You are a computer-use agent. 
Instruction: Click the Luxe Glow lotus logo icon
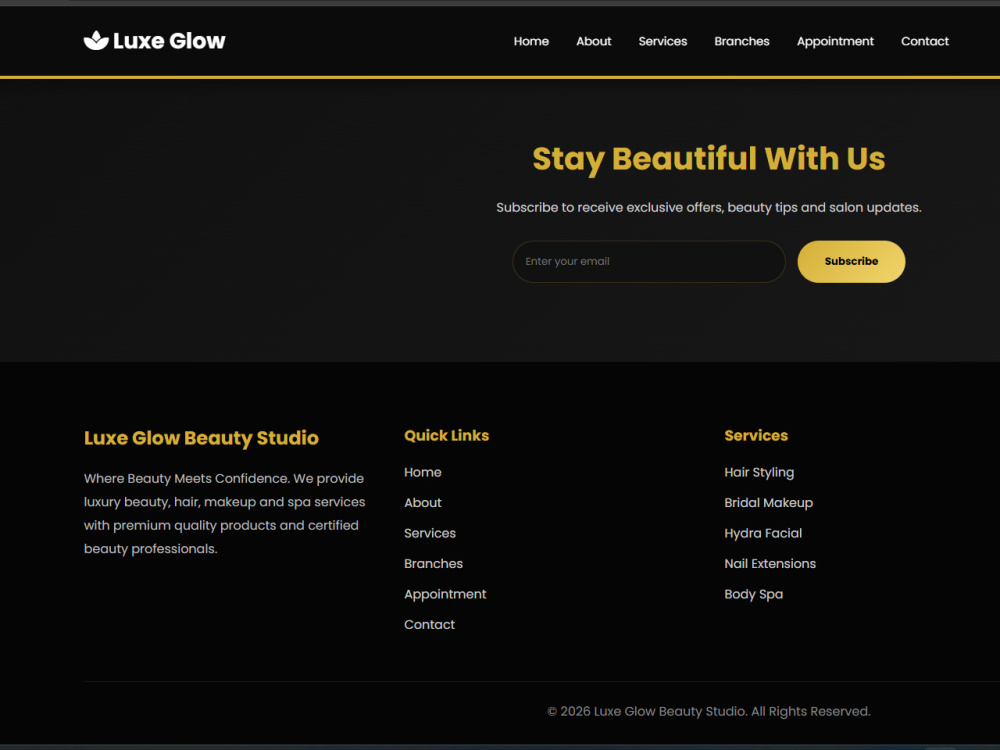[96, 40]
